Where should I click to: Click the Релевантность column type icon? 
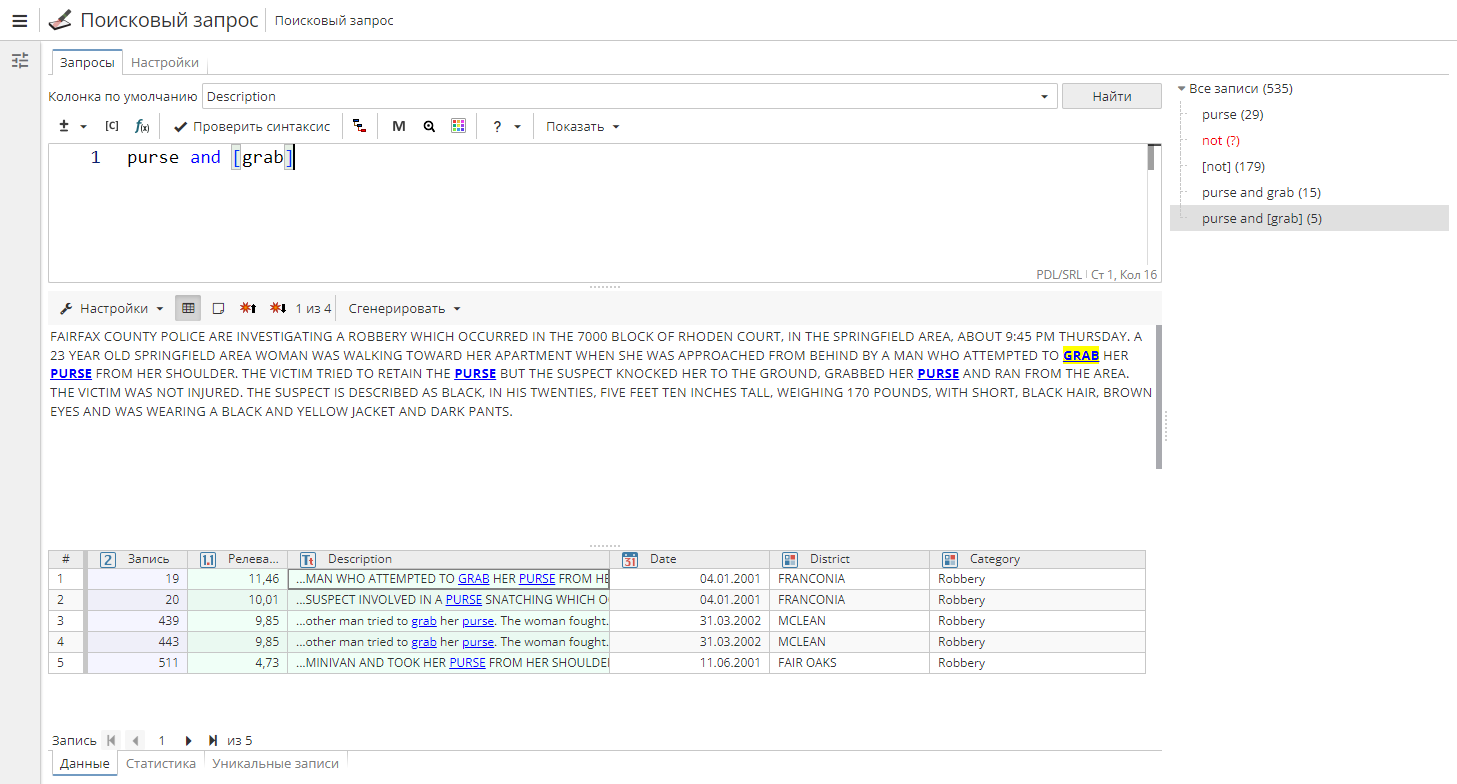[x=208, y=559]
